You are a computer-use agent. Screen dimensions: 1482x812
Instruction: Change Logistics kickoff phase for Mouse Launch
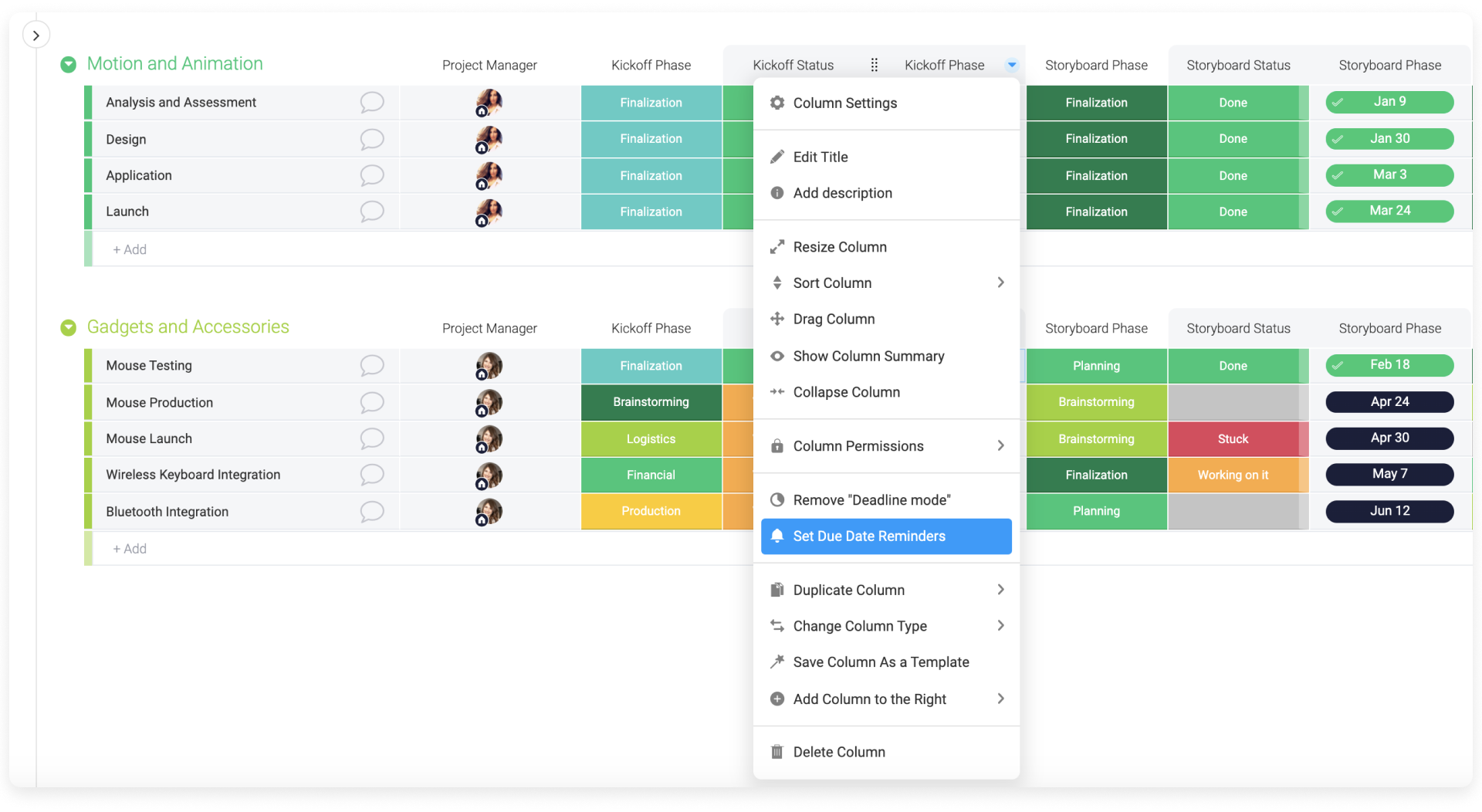(x=651, y=438)
